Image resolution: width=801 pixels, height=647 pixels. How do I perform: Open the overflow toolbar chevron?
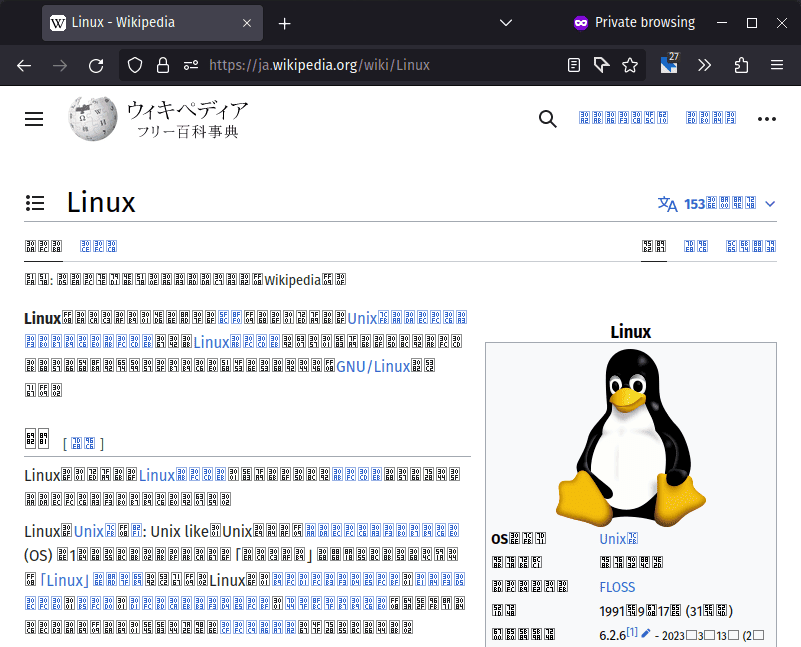point(704,64)
